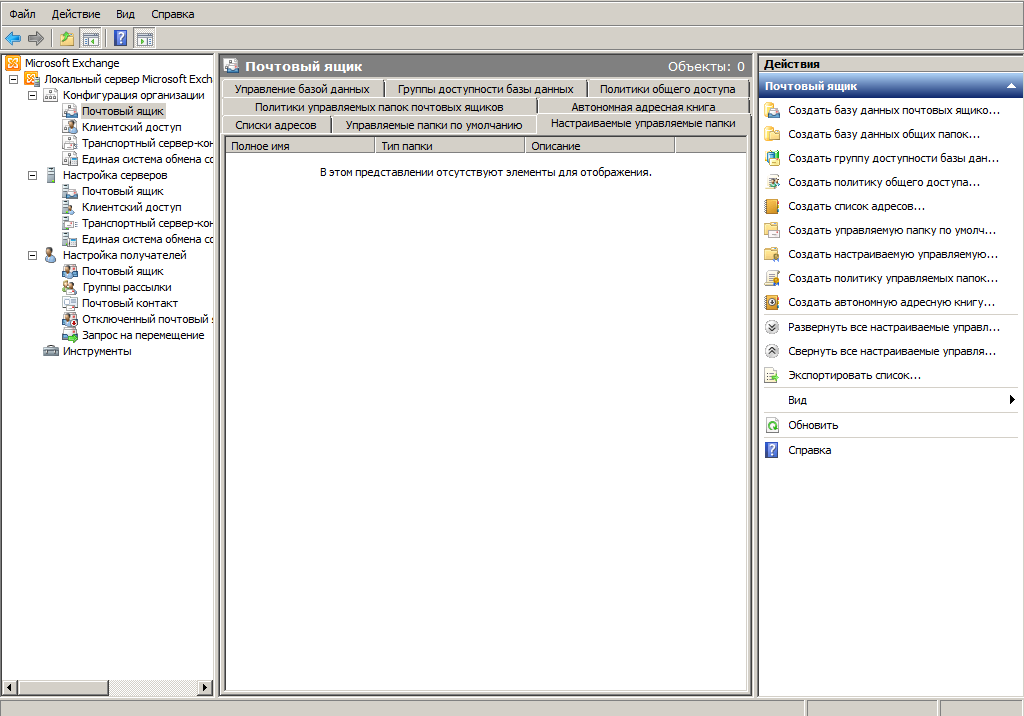This screenshot has width=1024, height=716.
Task: Click the Конфигурация организации node icon
Action: tap(50, 95)
